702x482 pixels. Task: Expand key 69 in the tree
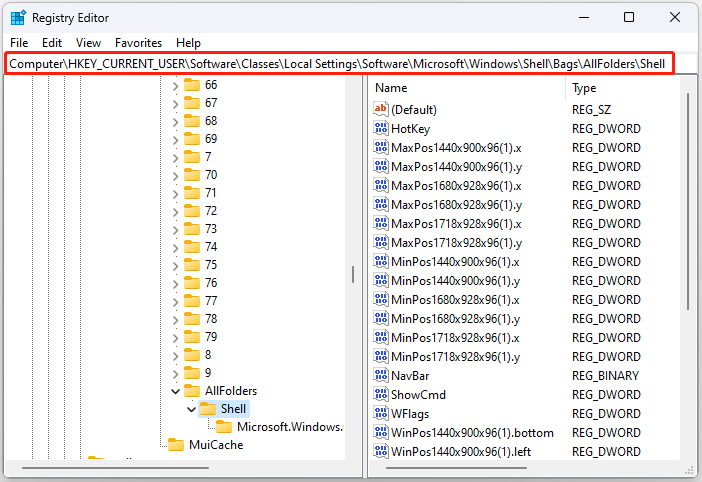176,139
